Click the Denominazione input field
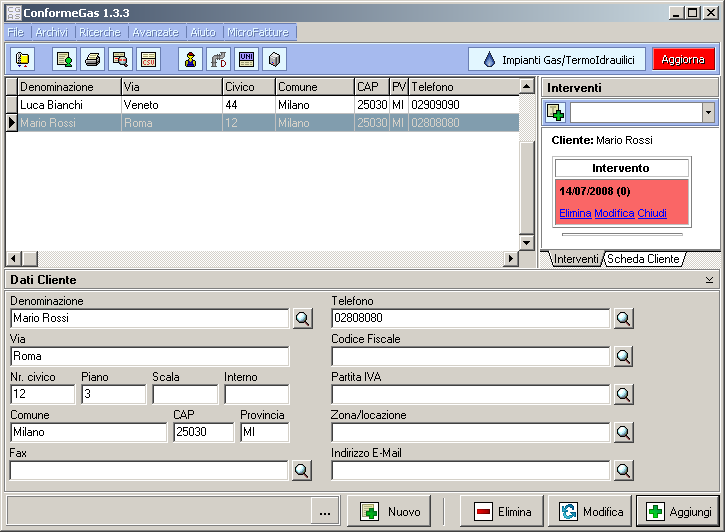This screenshot has height=532, width=725. tap(150, 318)
